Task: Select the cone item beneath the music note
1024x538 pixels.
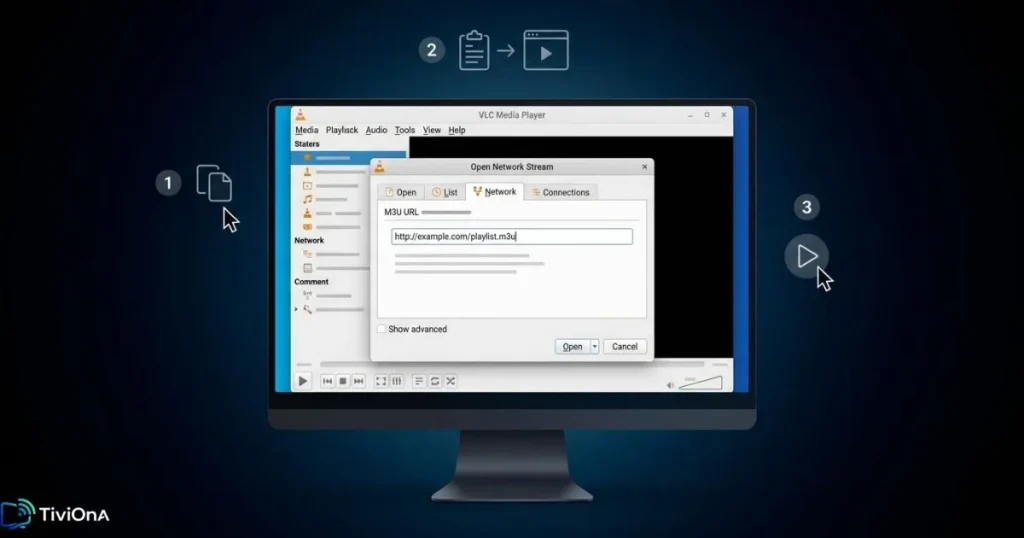Action: coord(331,214)
